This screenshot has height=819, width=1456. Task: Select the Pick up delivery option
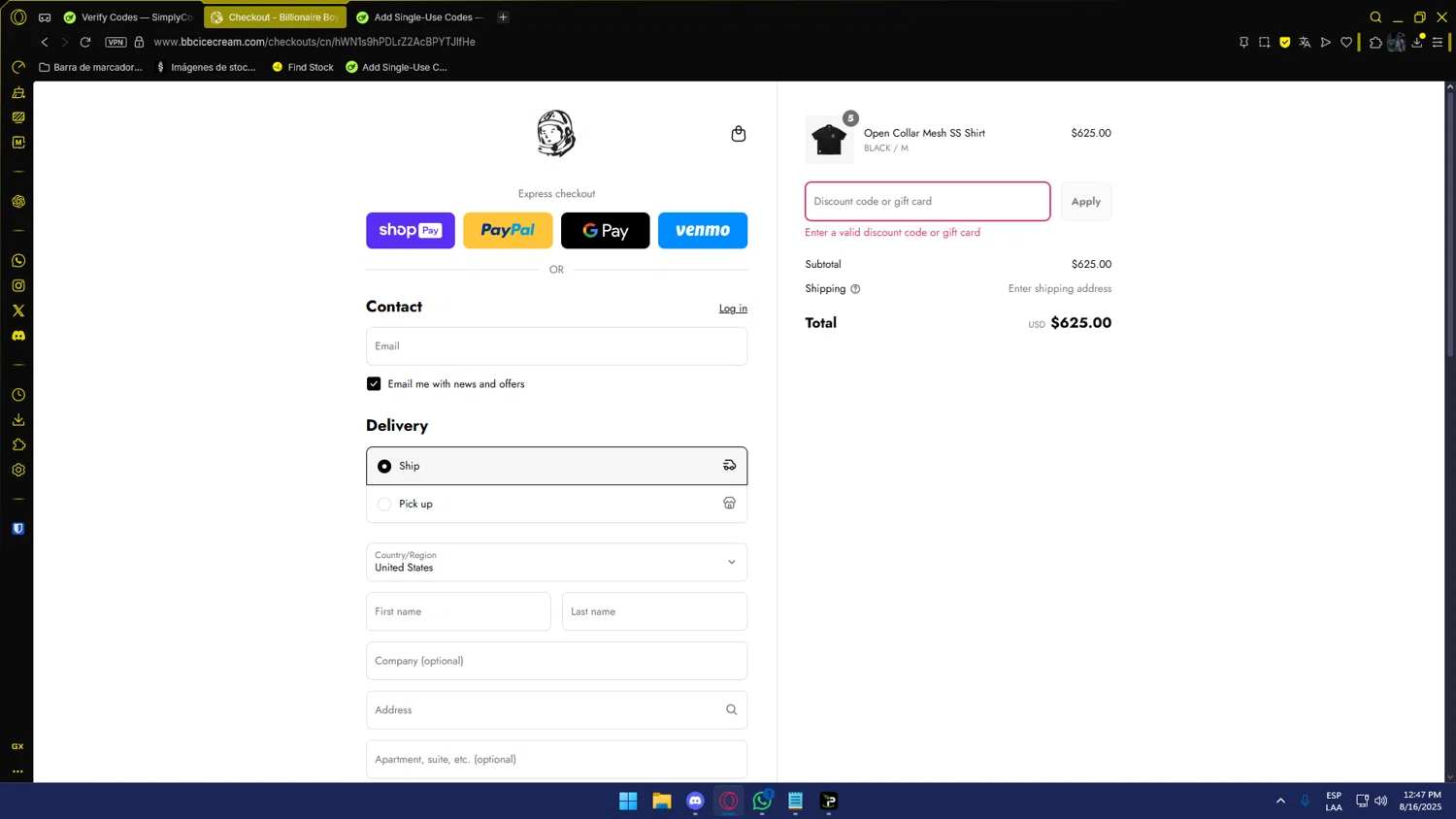click(x=556, y=504)
